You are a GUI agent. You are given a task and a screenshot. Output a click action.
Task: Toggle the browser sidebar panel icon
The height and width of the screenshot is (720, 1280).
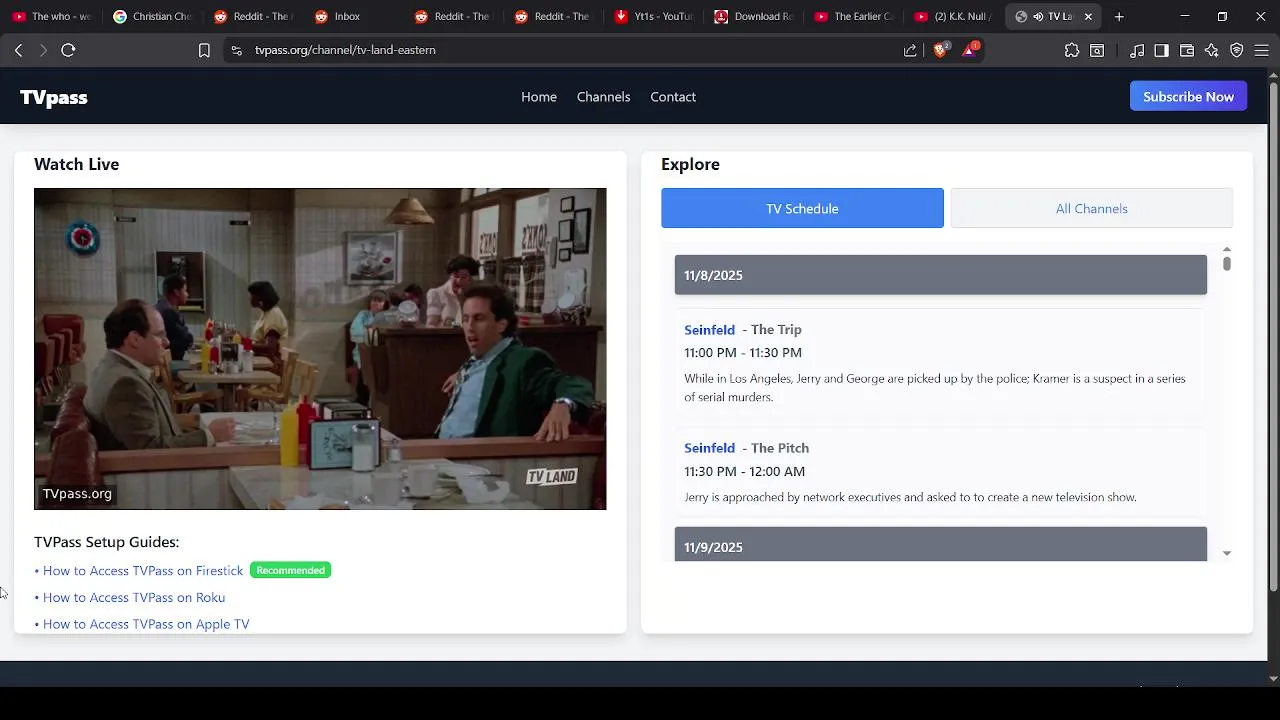tap(1161, 50)
